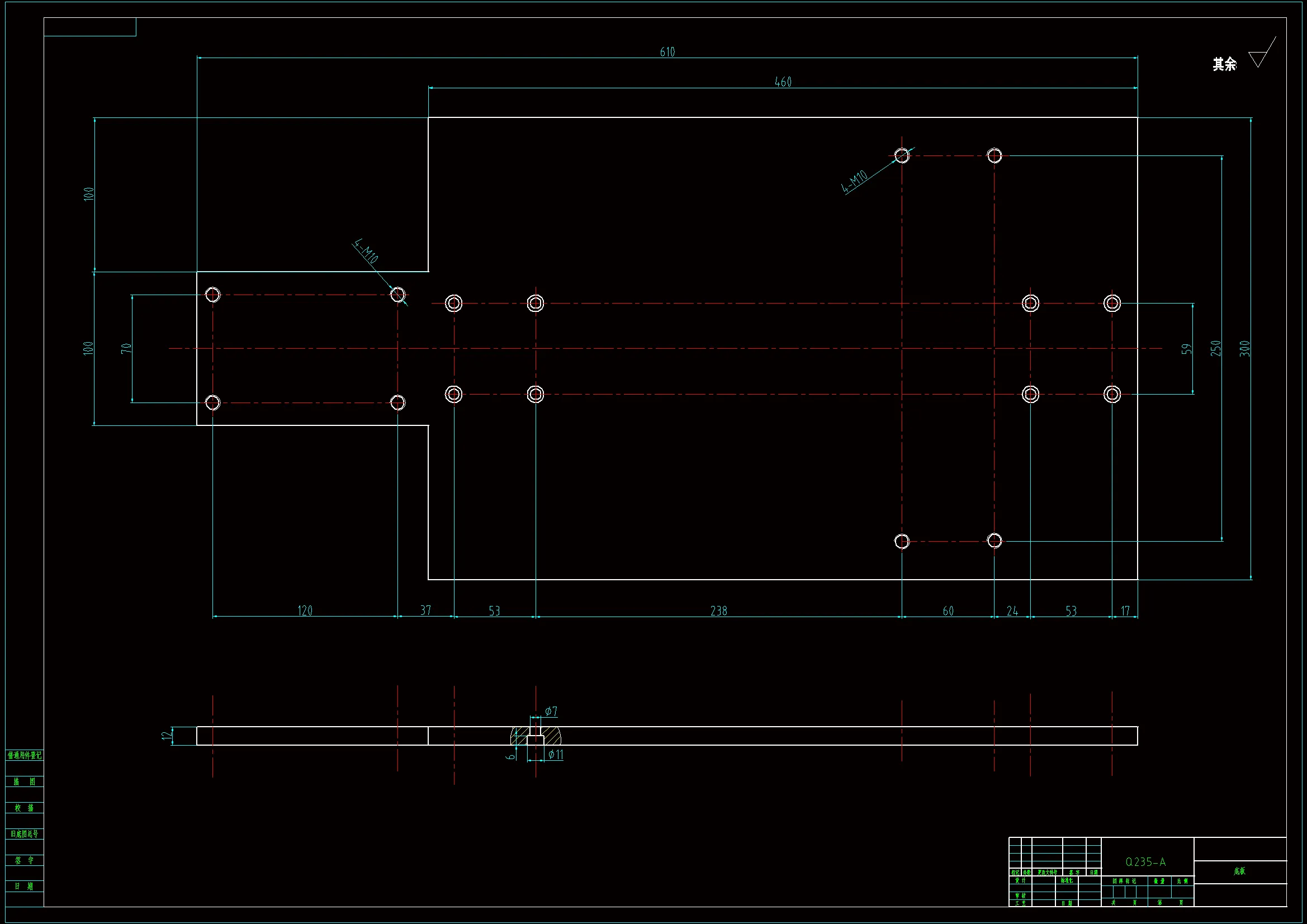Screen dimensions: 1307x924
Task: Select the 238 horizontal dimension value
Action: tap(718, 611)
